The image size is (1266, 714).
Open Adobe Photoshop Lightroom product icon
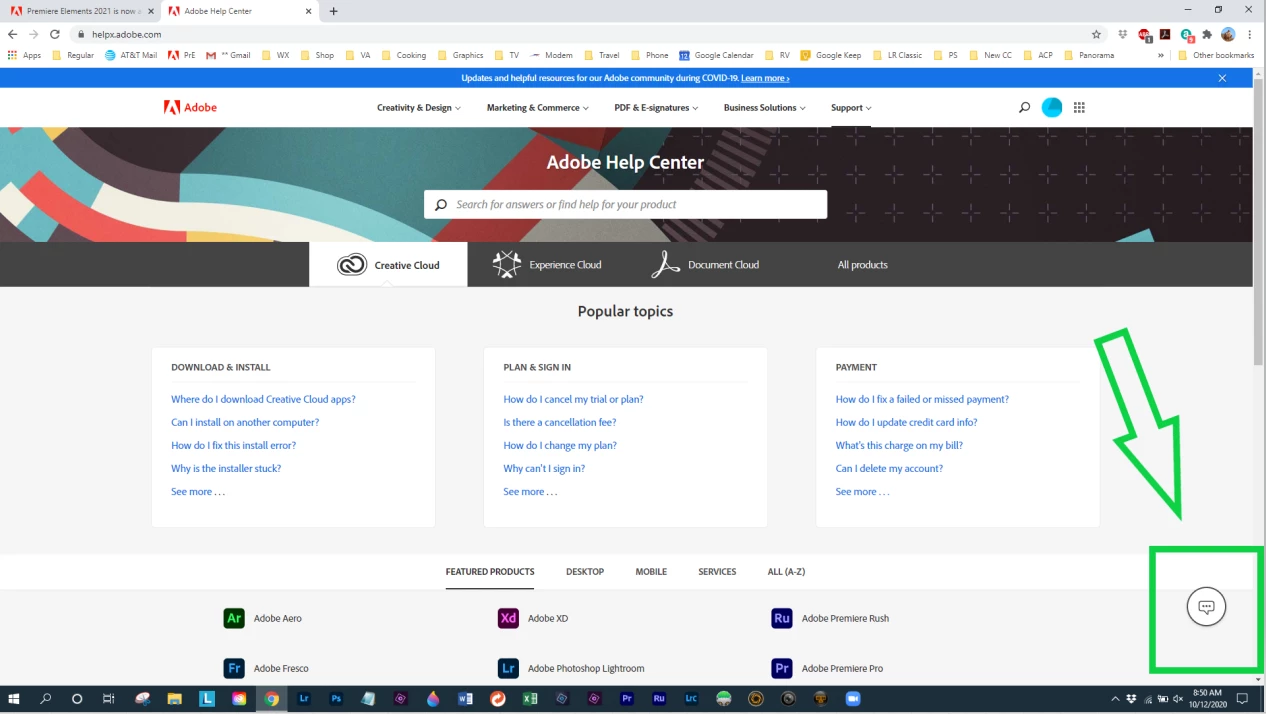point(508,668)
